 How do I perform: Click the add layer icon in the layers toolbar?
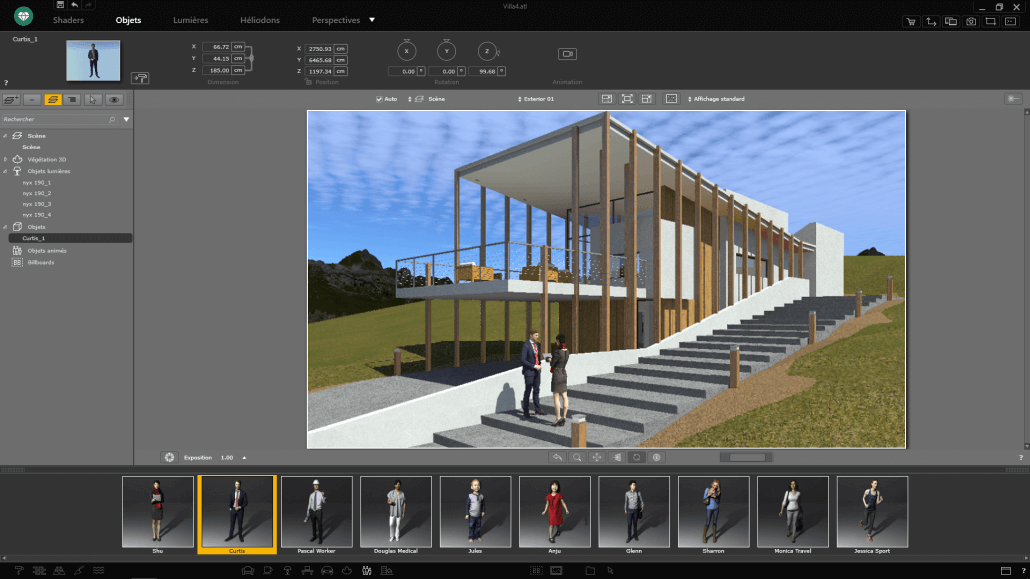[10, 99]
